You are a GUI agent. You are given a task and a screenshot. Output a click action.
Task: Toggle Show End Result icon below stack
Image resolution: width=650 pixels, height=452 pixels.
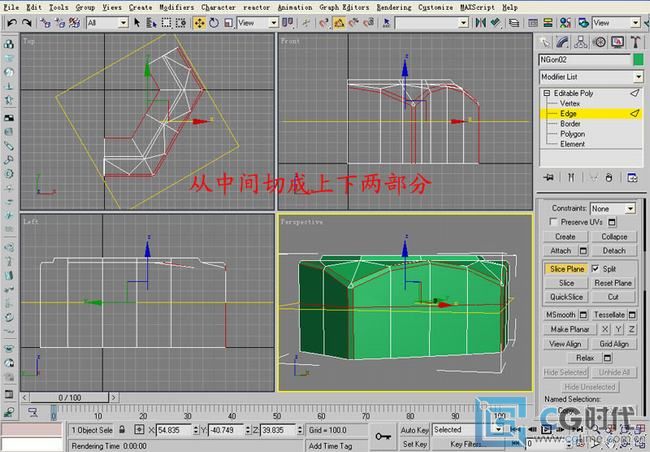point(571,177)
